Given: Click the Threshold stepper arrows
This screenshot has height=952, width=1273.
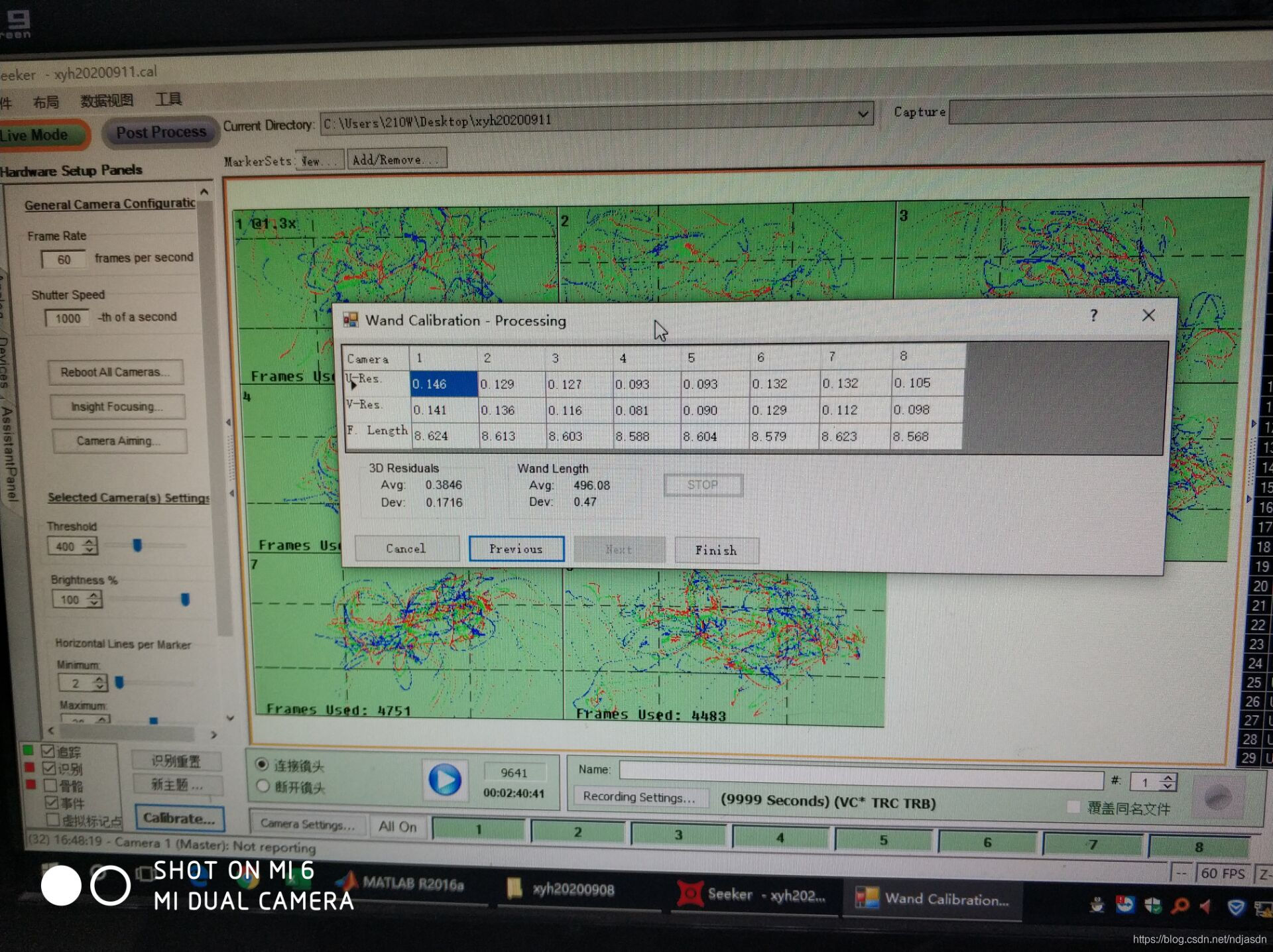Looking at the screenshot, I should [90, 546].
